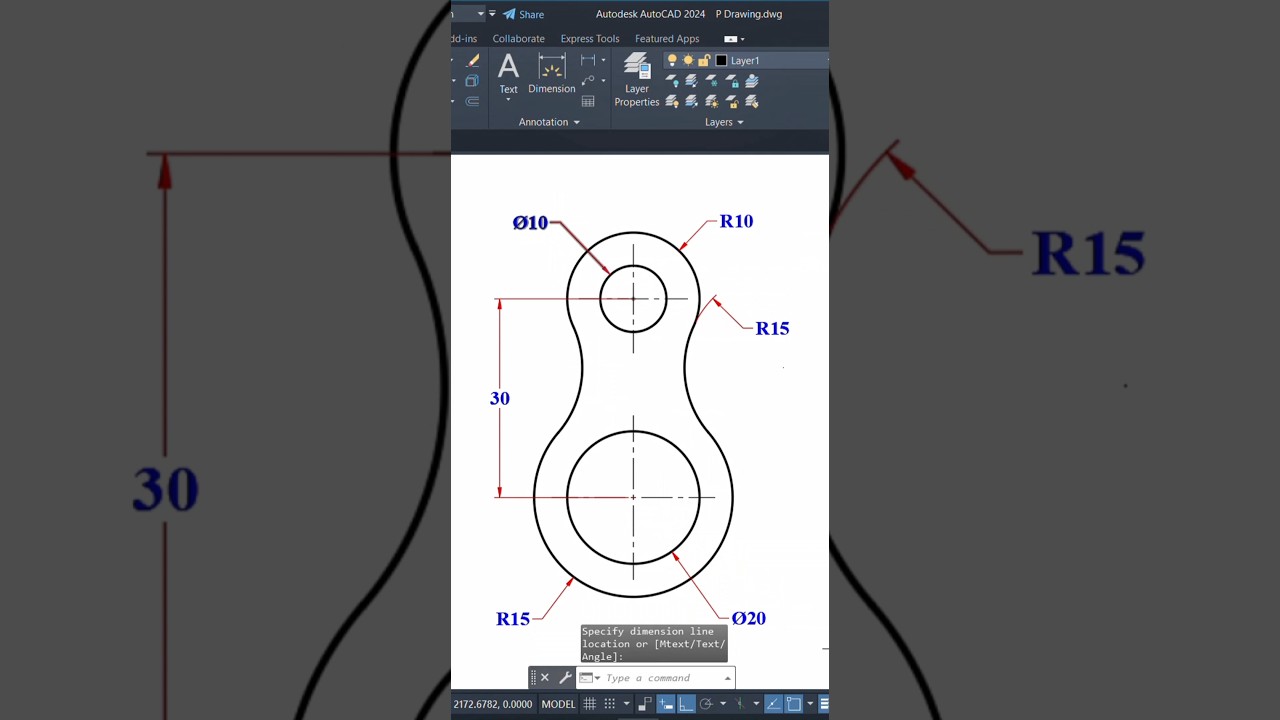Select the Ø20 dimension text
Viewport: 1280px width, 720px height.
coord(749,619)
